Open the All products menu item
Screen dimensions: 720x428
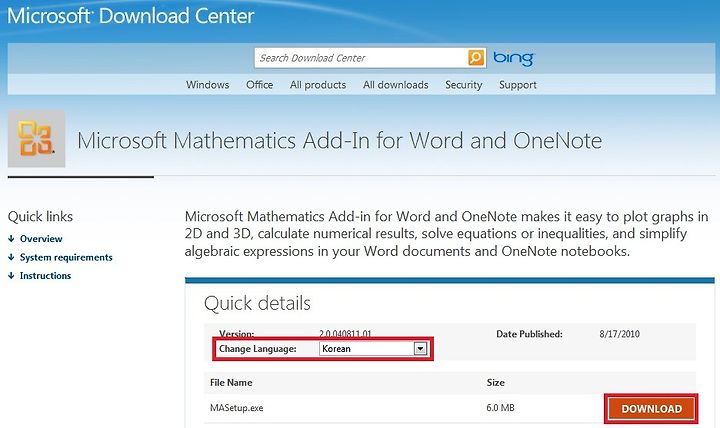[318, 85]
